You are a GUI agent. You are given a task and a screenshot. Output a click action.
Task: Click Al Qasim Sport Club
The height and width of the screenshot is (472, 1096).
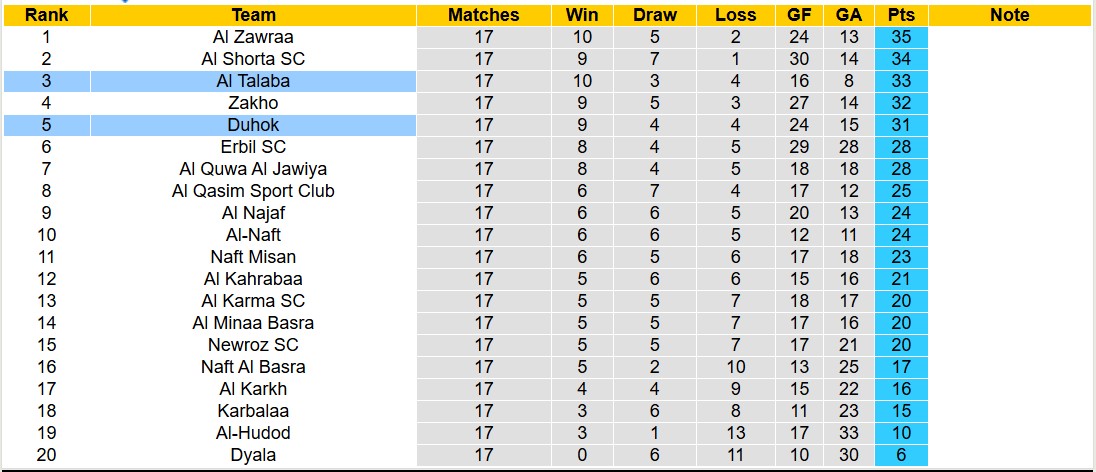coord(253,191)
